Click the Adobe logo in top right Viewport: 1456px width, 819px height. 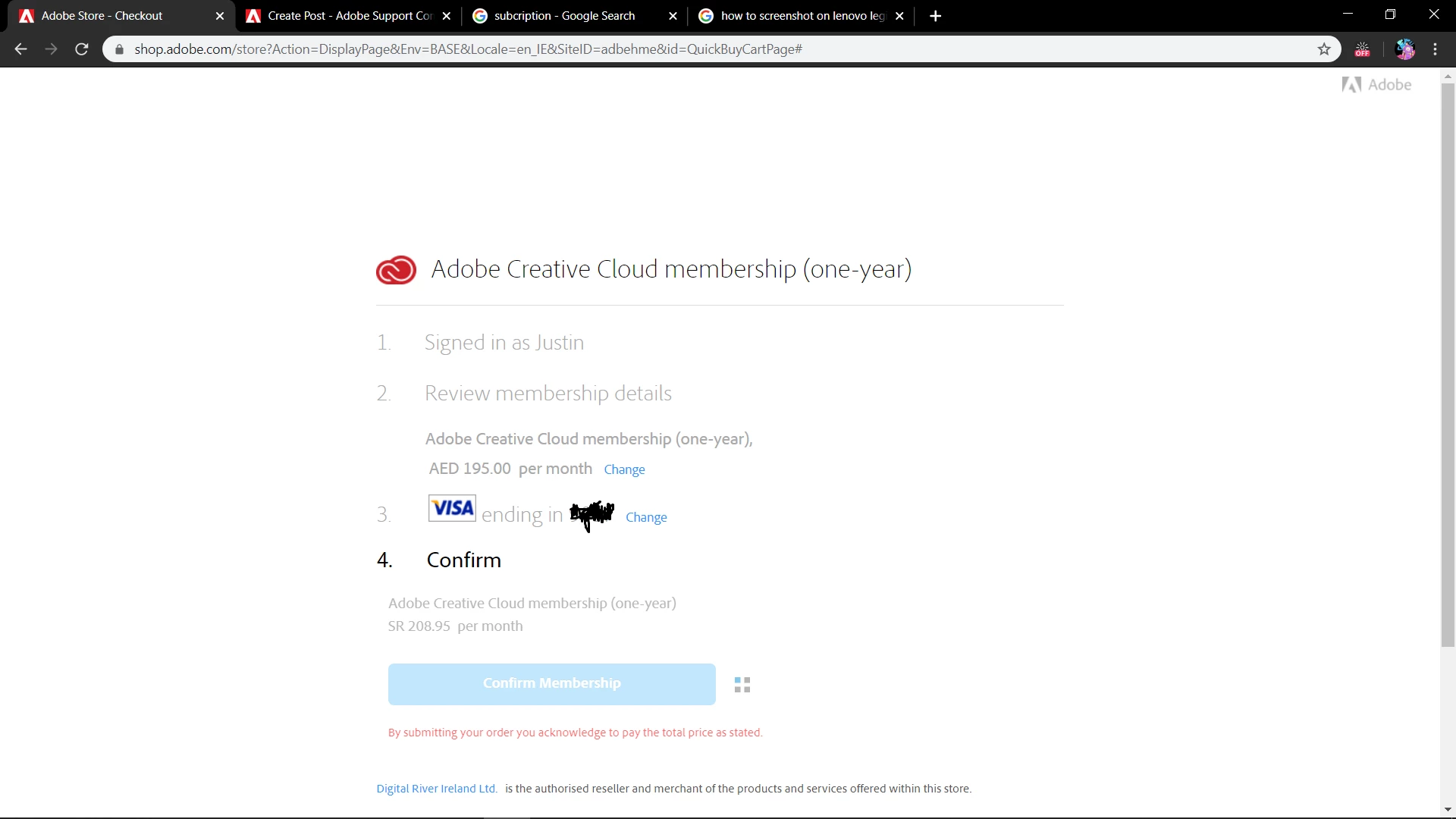[1376, 85]
